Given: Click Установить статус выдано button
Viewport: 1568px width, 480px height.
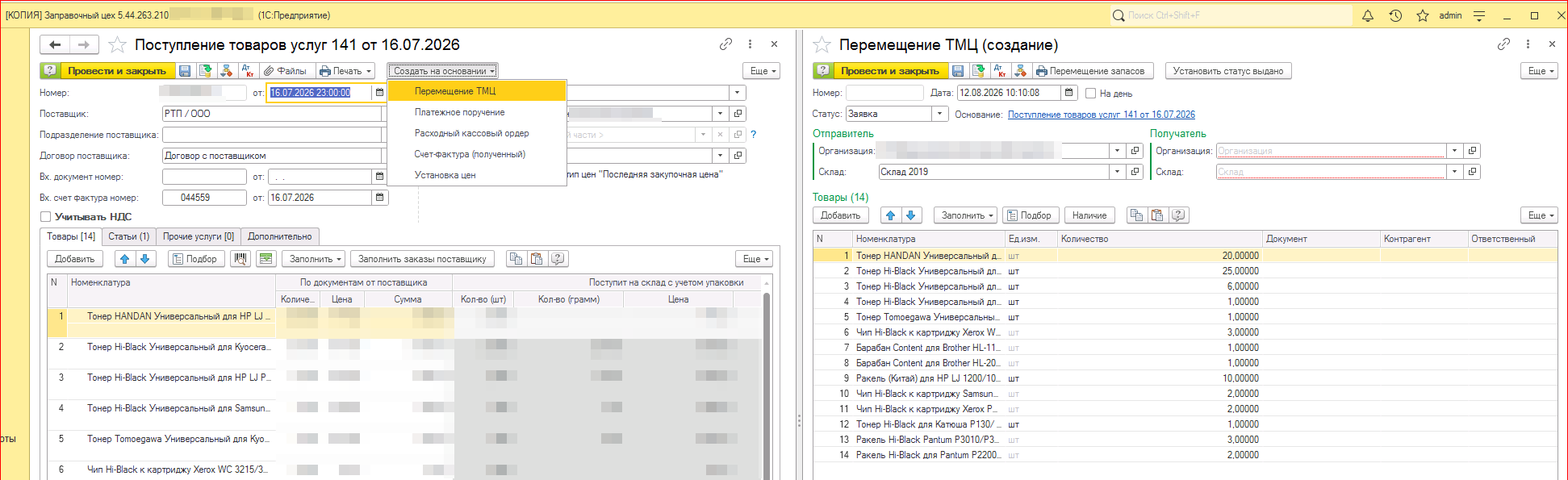Looking at the screenshot, I should (1228, 71).
